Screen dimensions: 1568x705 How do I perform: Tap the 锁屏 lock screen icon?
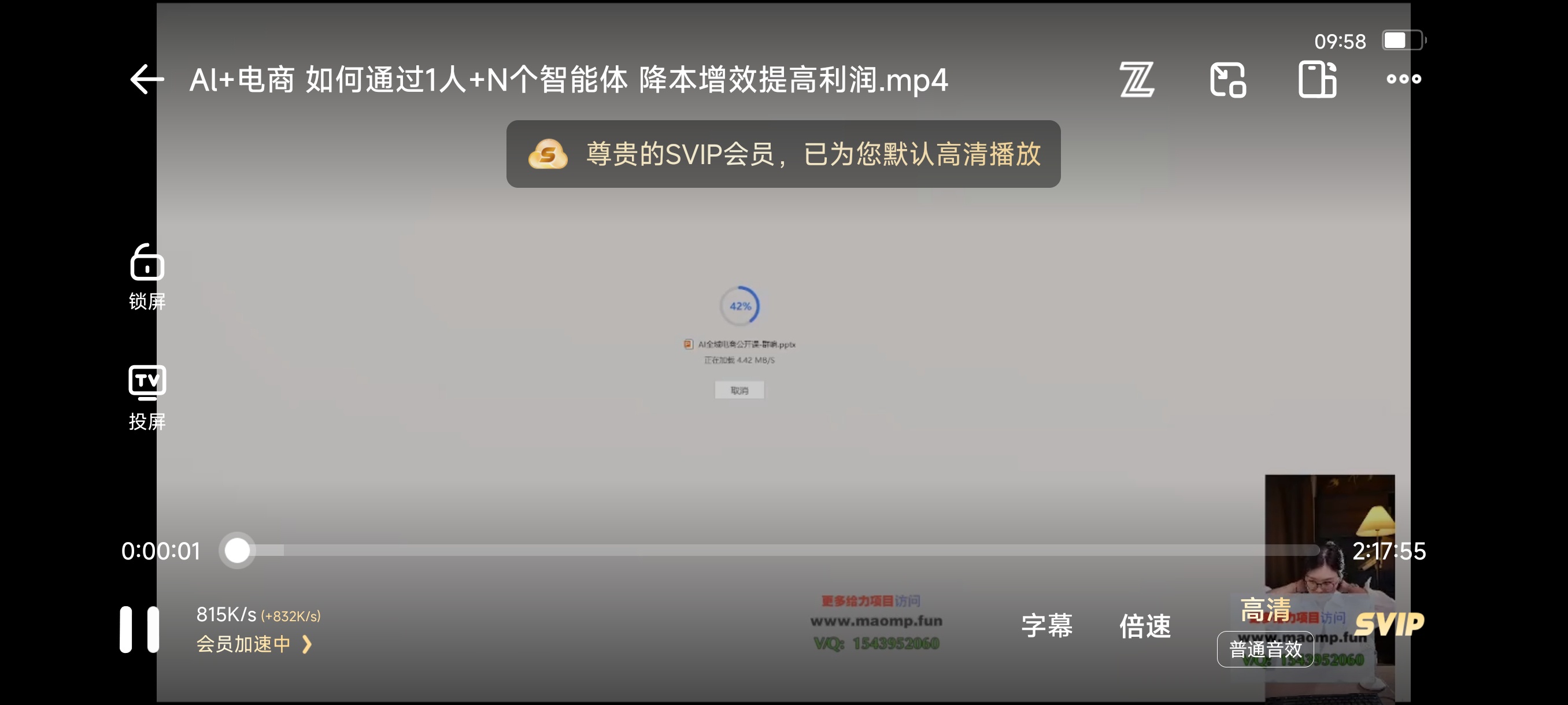[x=147, y=277]
